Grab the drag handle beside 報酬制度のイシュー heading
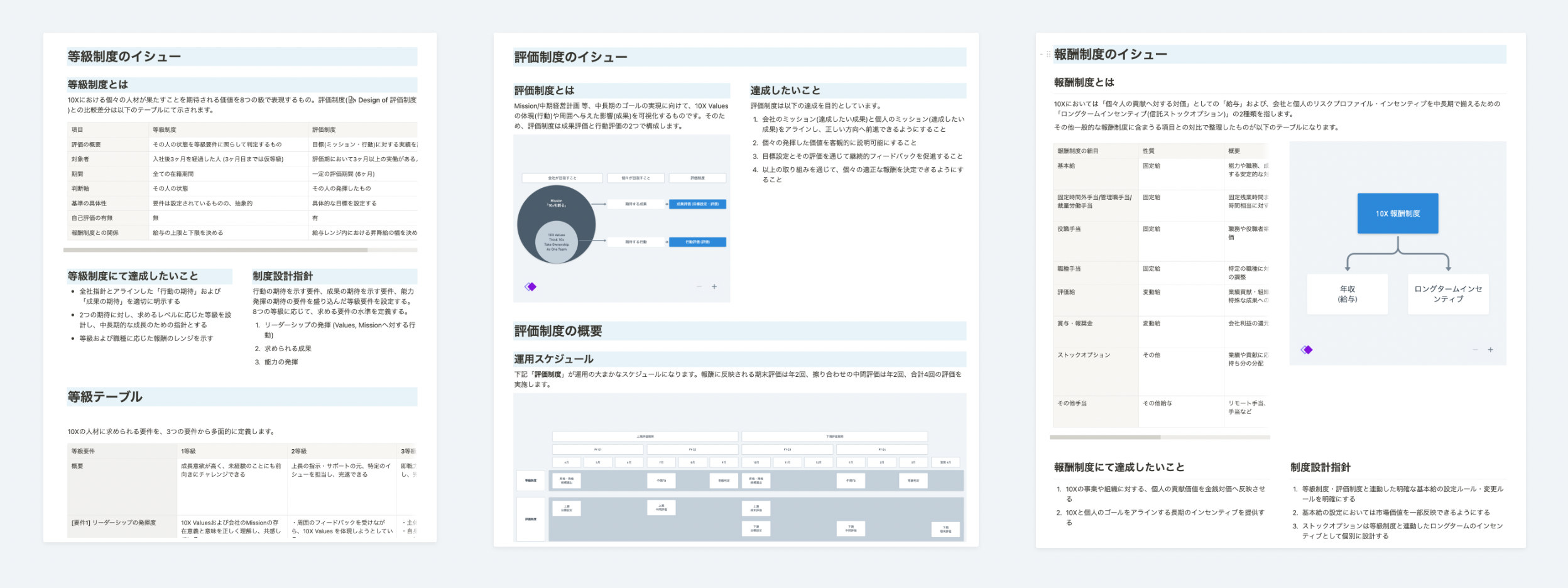Screen dimensions: 1568x588 (x=1048, y=55)
